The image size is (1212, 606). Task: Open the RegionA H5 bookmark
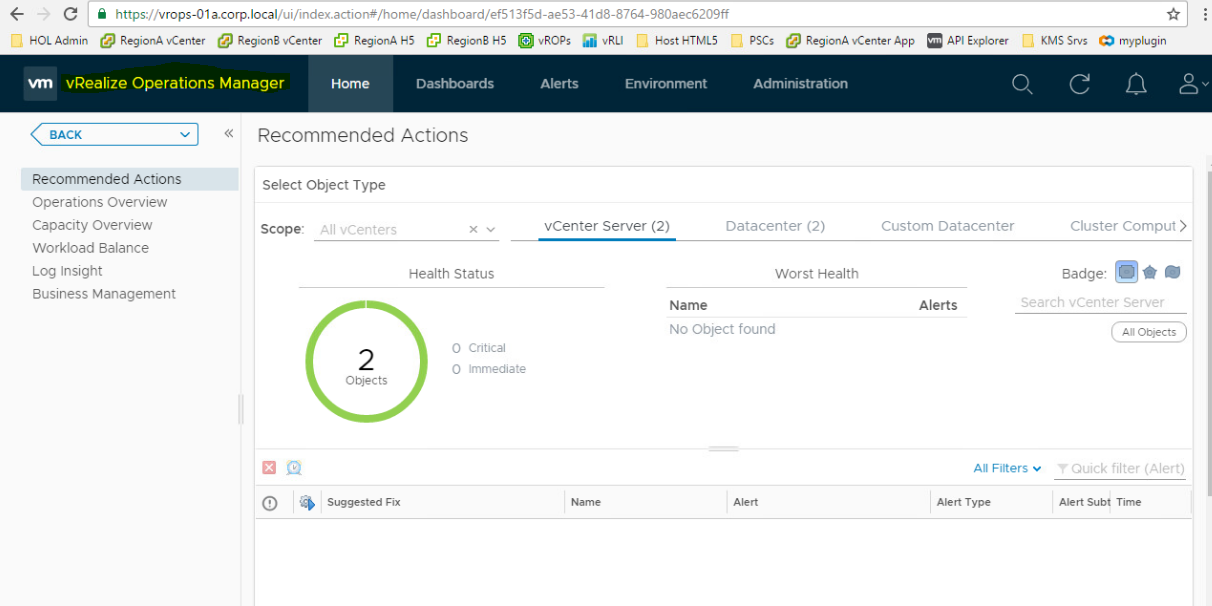[374, 41]
